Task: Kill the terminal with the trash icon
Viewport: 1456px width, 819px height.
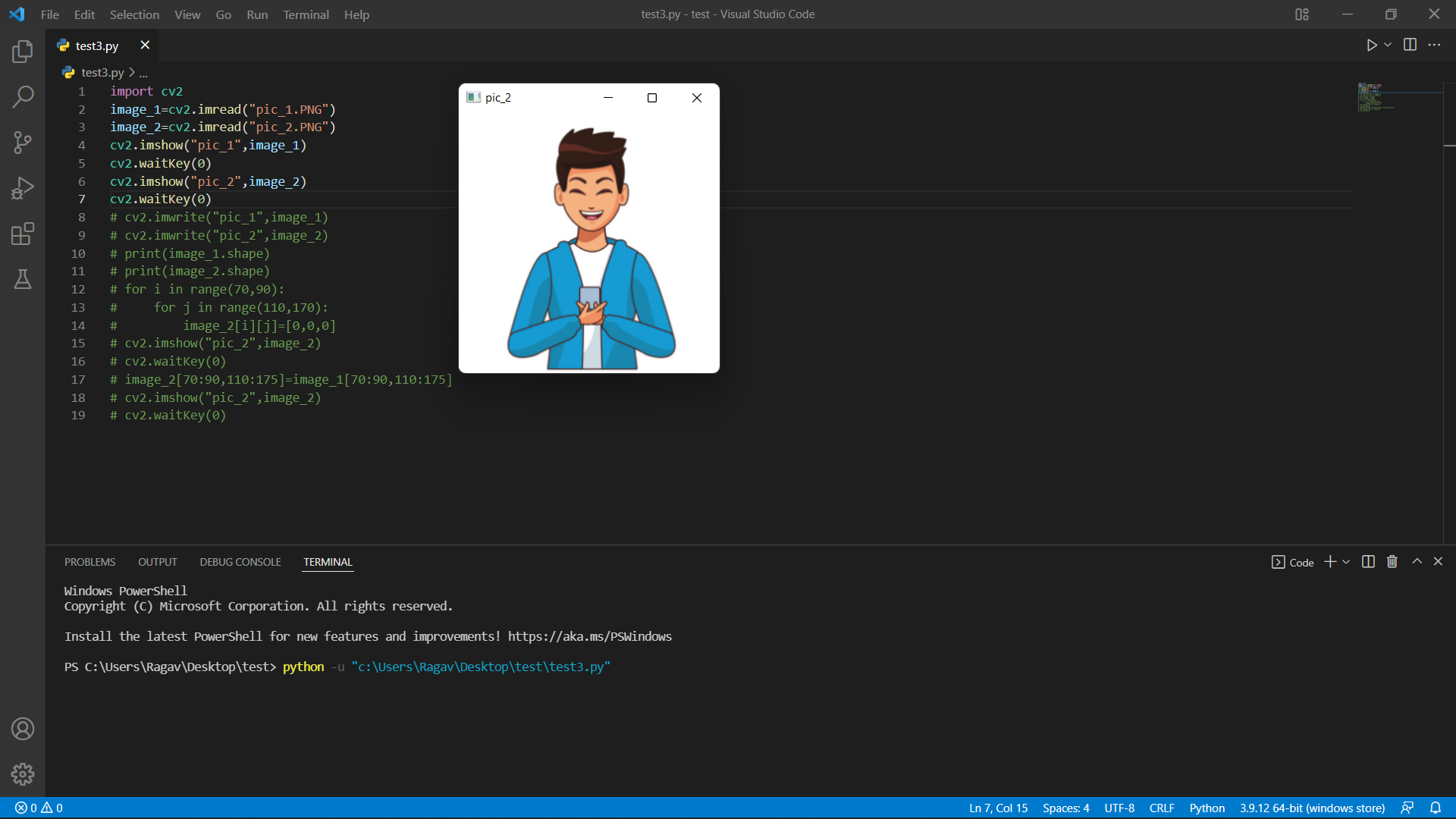Action: pyautogui.click(x=1392, y=561)
